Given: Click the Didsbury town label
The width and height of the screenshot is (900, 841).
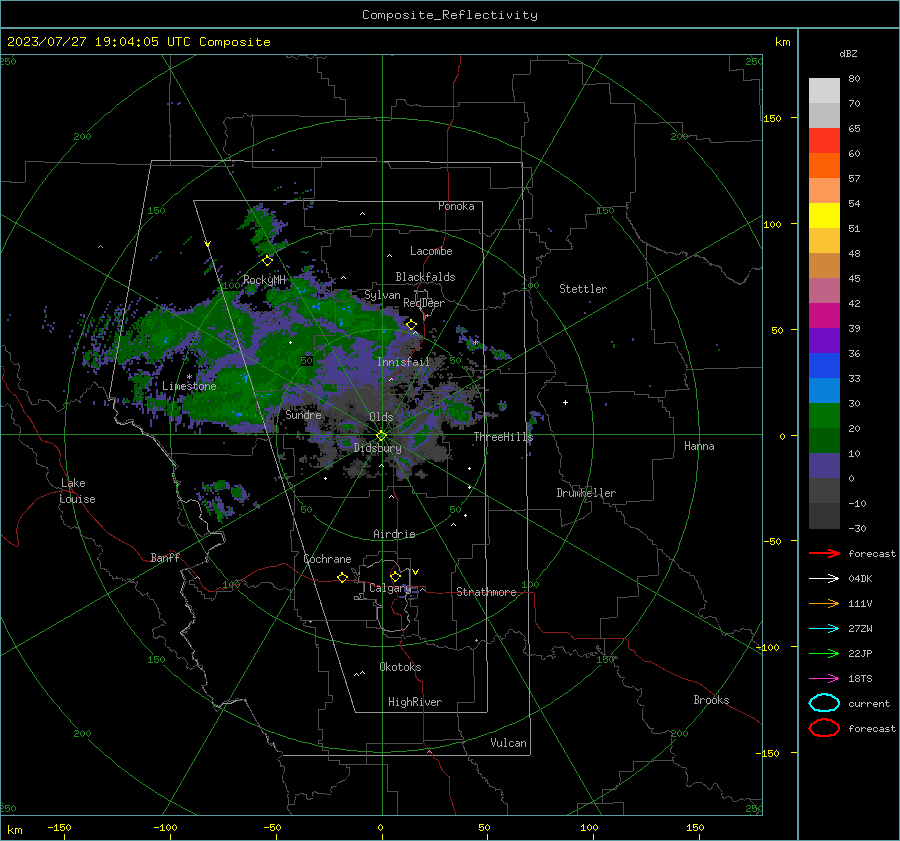Looking at the screenshot, I should click(377, 448).
